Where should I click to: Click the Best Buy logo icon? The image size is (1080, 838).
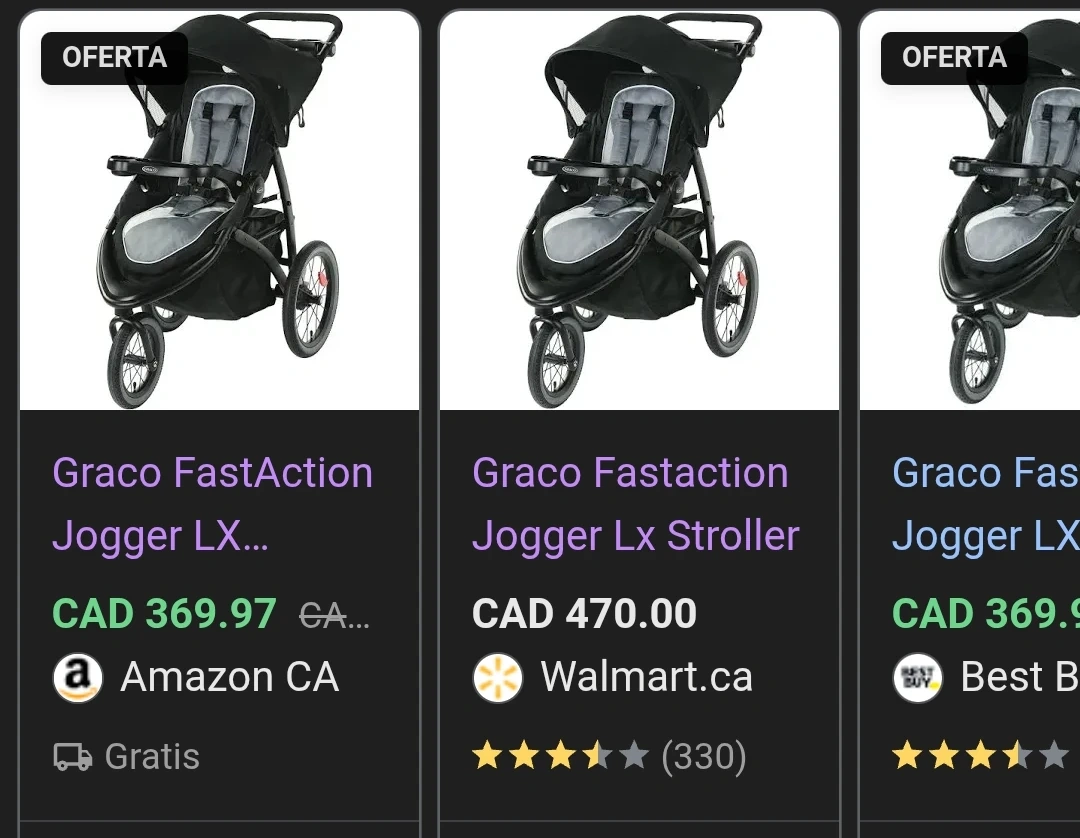point(917,678)
